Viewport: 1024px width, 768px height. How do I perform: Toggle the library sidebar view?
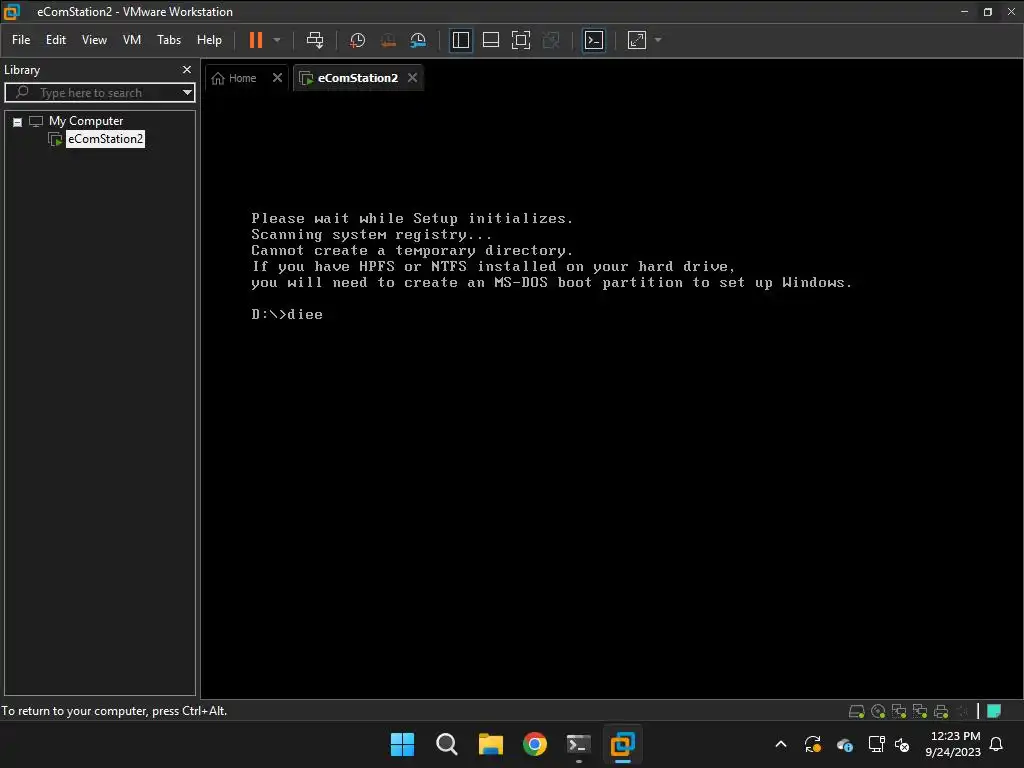pyautogui.click(x=460, y=40)
